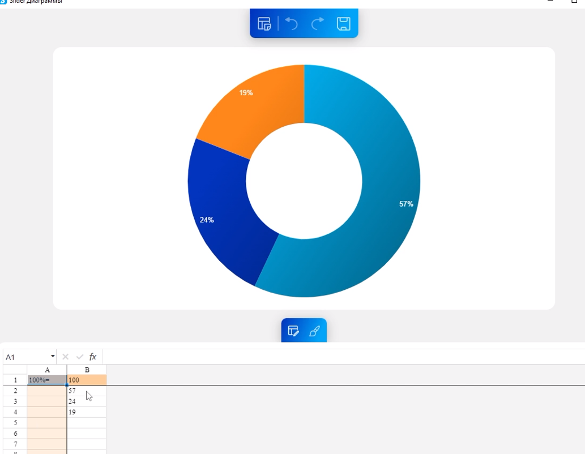Undo the last action
Screen dimensions: 586x454
tap(292, 24)
